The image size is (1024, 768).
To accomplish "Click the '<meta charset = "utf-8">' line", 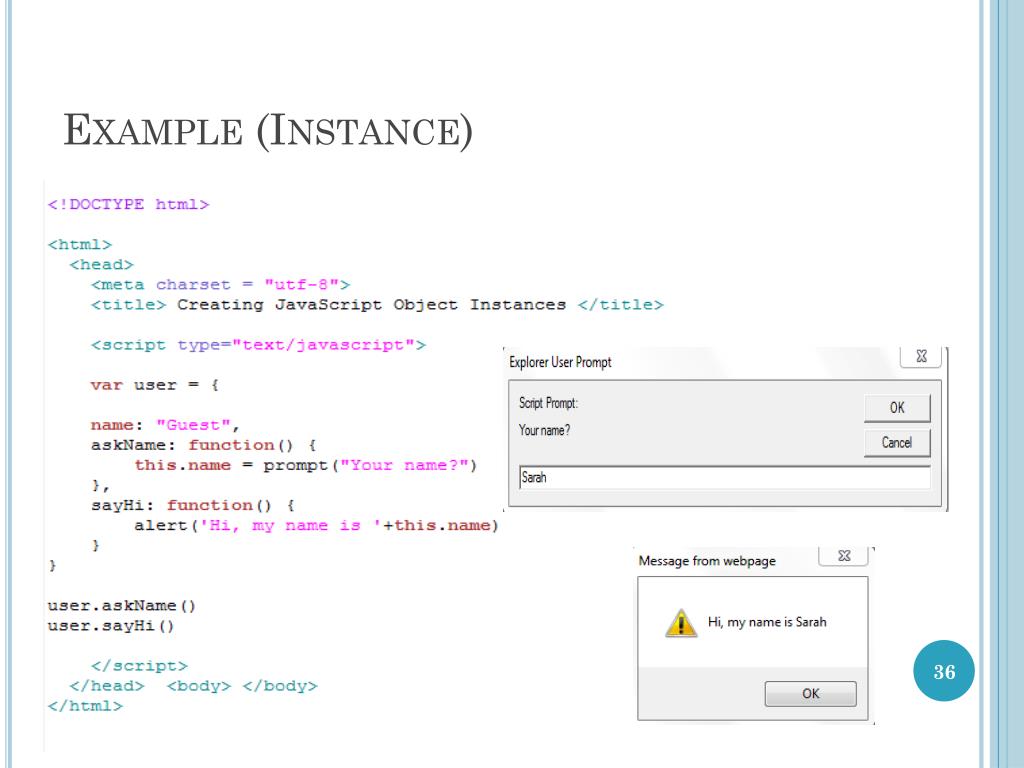I will tap(220, 285).
